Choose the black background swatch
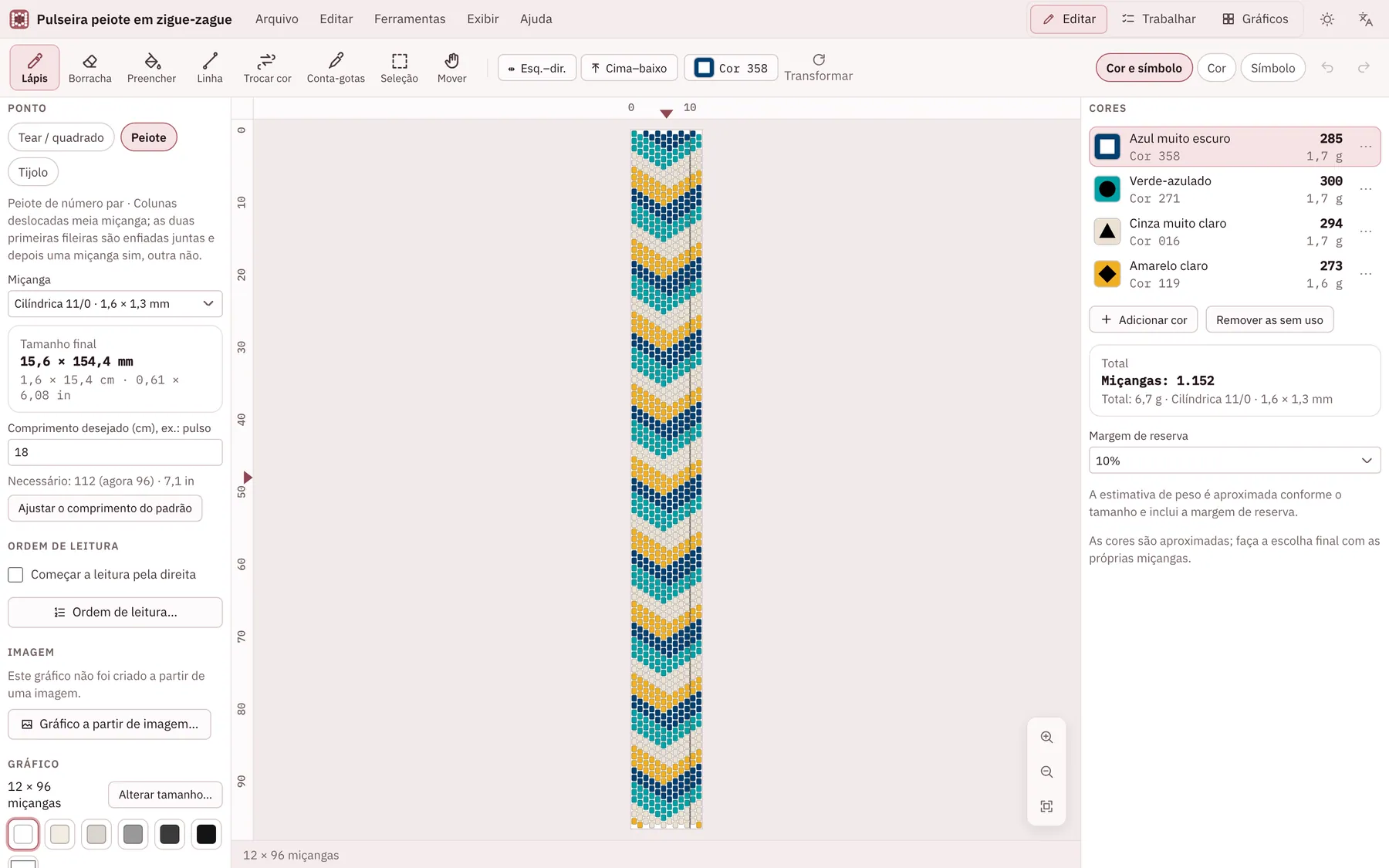1389x868 pixels. (206, 834)
